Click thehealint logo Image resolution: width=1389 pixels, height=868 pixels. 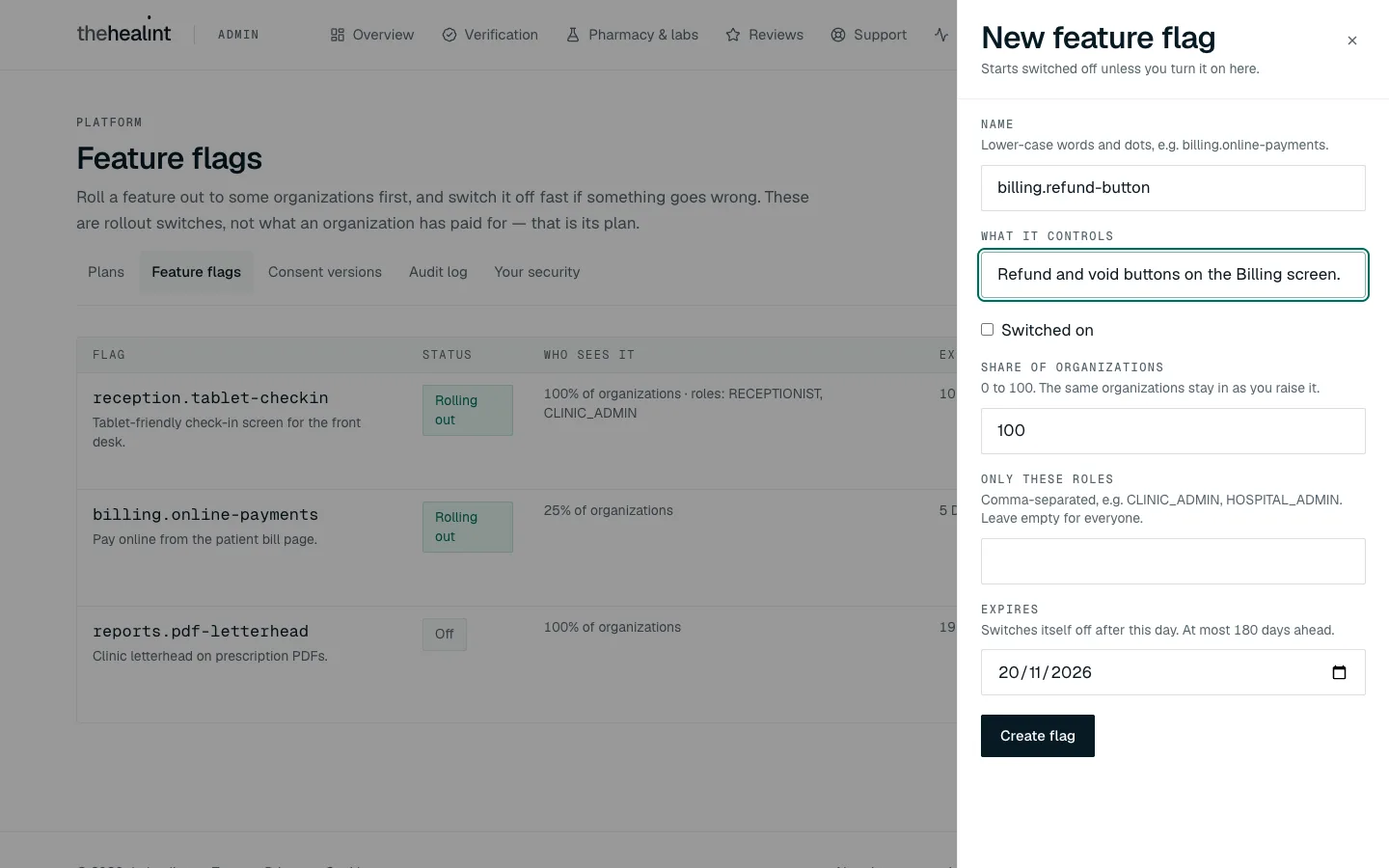point(123,32)
